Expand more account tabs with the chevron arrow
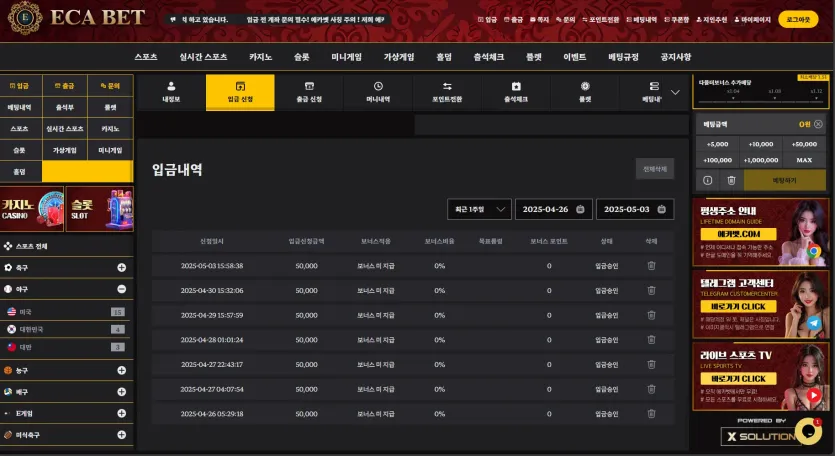The image size is (835, 456). [675, 92]
